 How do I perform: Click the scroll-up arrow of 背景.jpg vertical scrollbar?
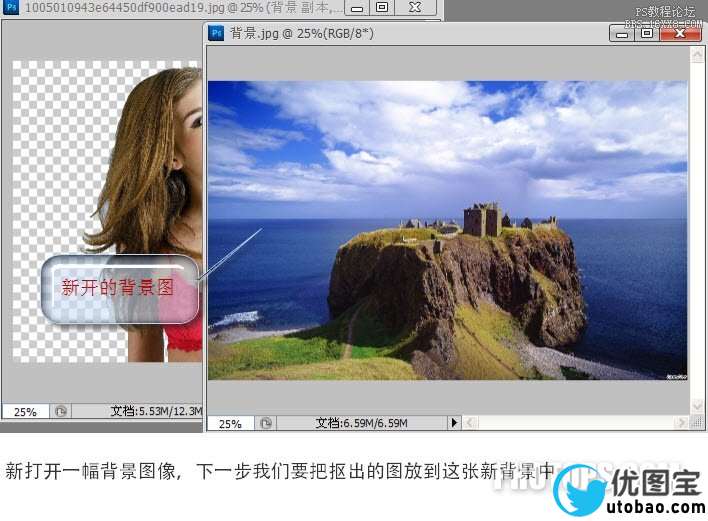(x=697, y=55)
